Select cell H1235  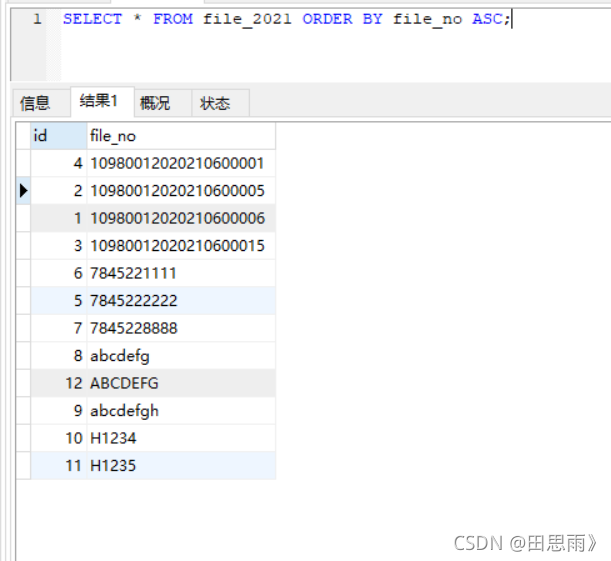point(181,466)
